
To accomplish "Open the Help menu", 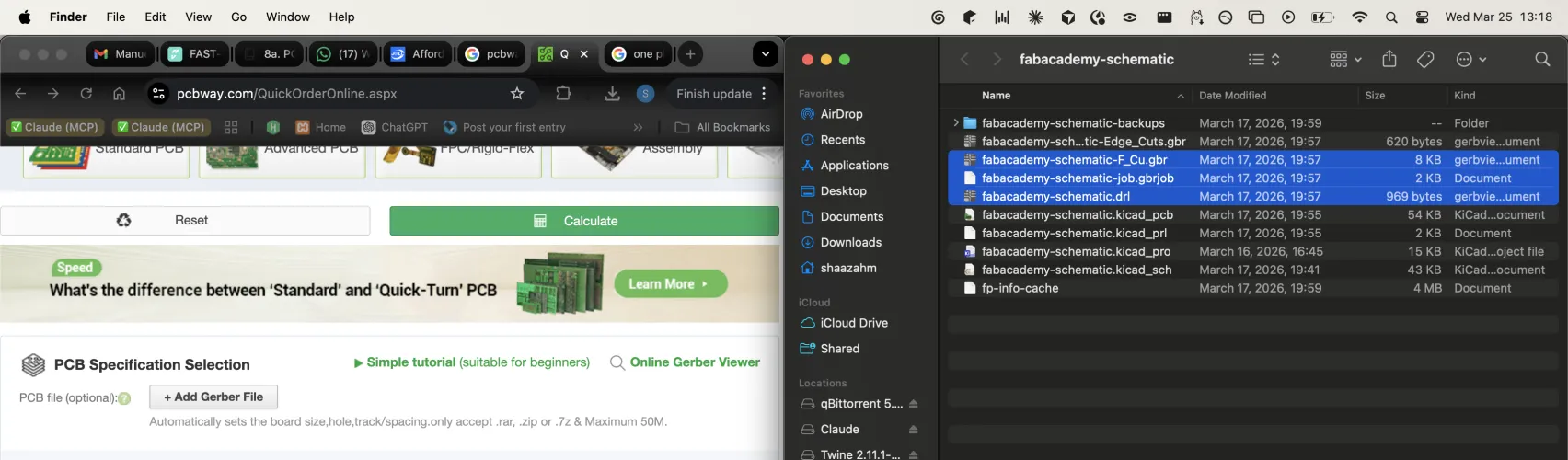I will pos(341,17).
